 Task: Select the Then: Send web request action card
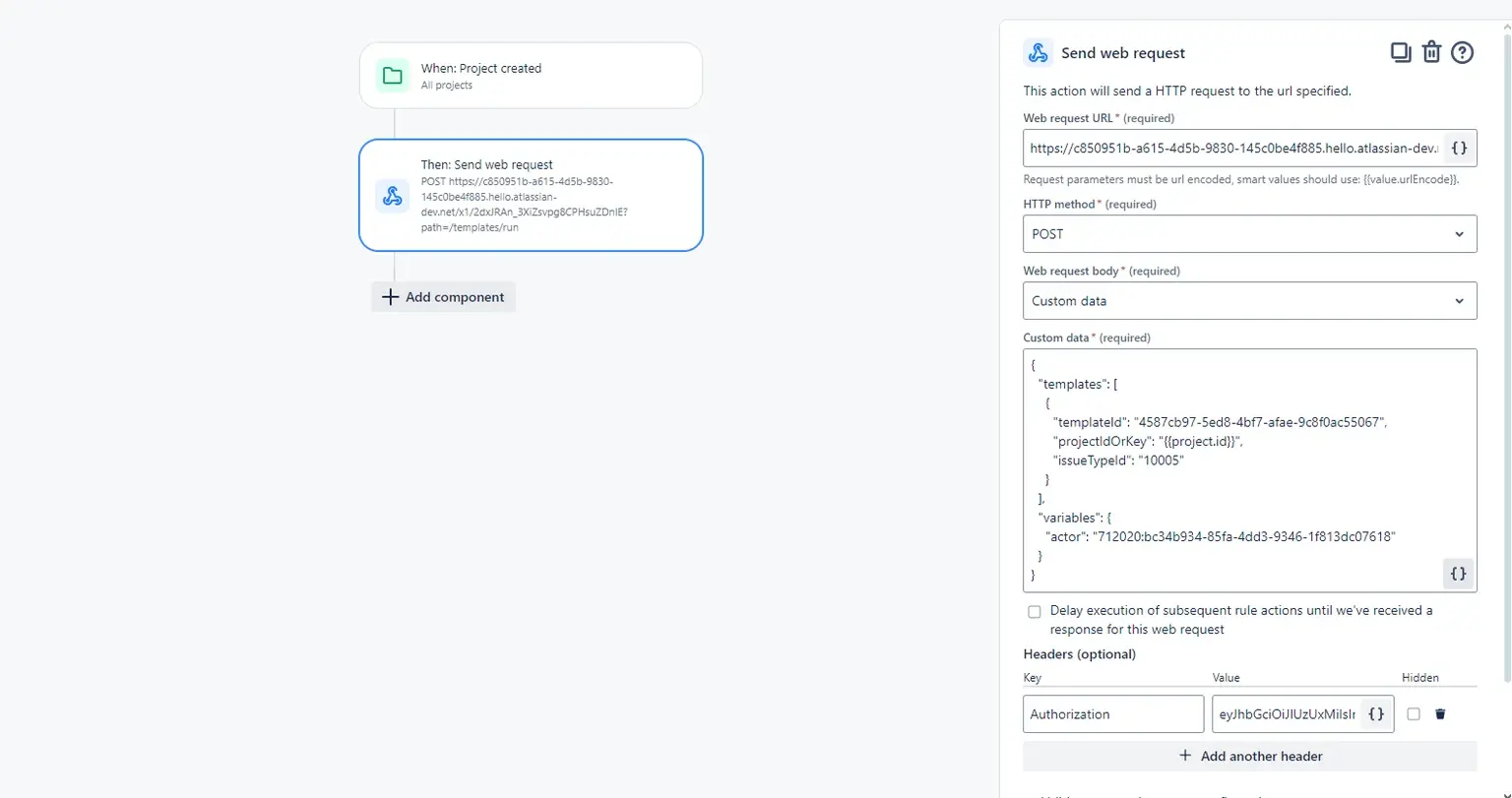[x=531, y=195]
